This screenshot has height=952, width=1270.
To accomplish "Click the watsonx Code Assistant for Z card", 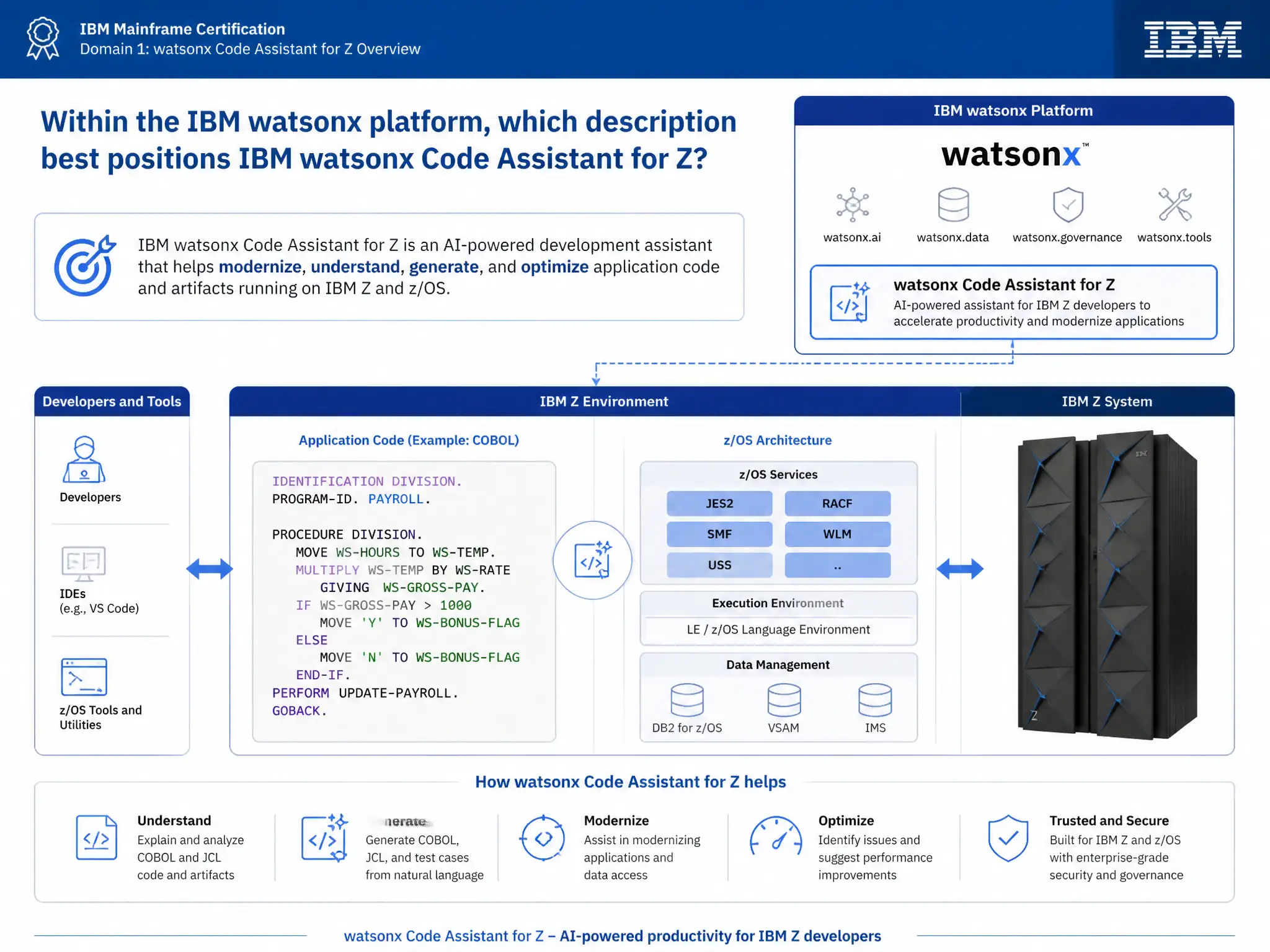I will coord(1013,302).
